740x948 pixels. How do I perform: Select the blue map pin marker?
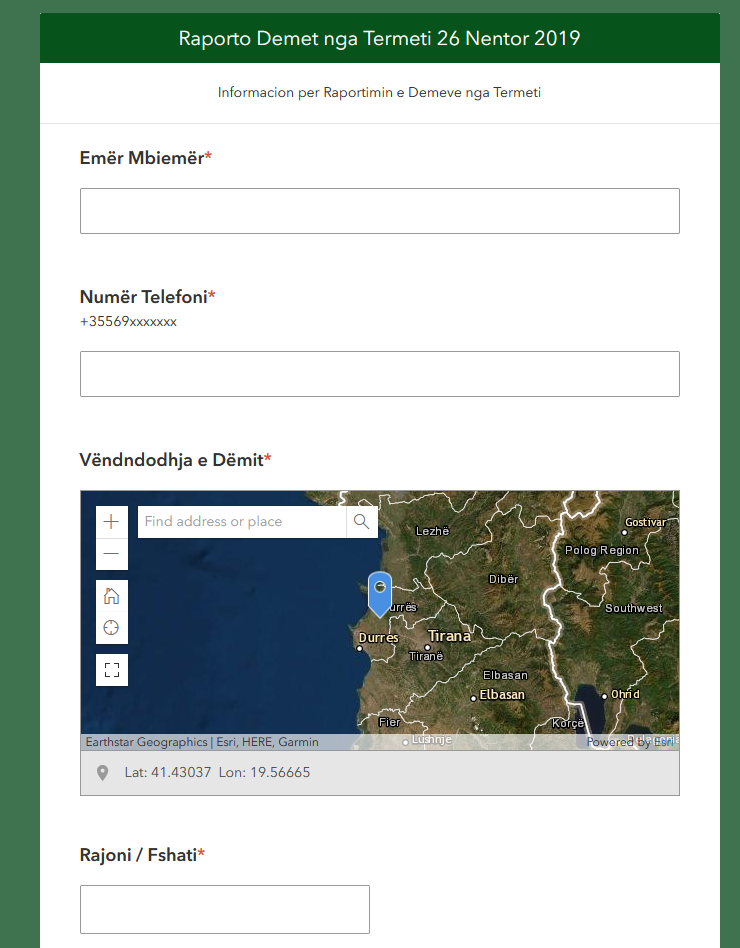pyautogui.click(x=380, y=592)
